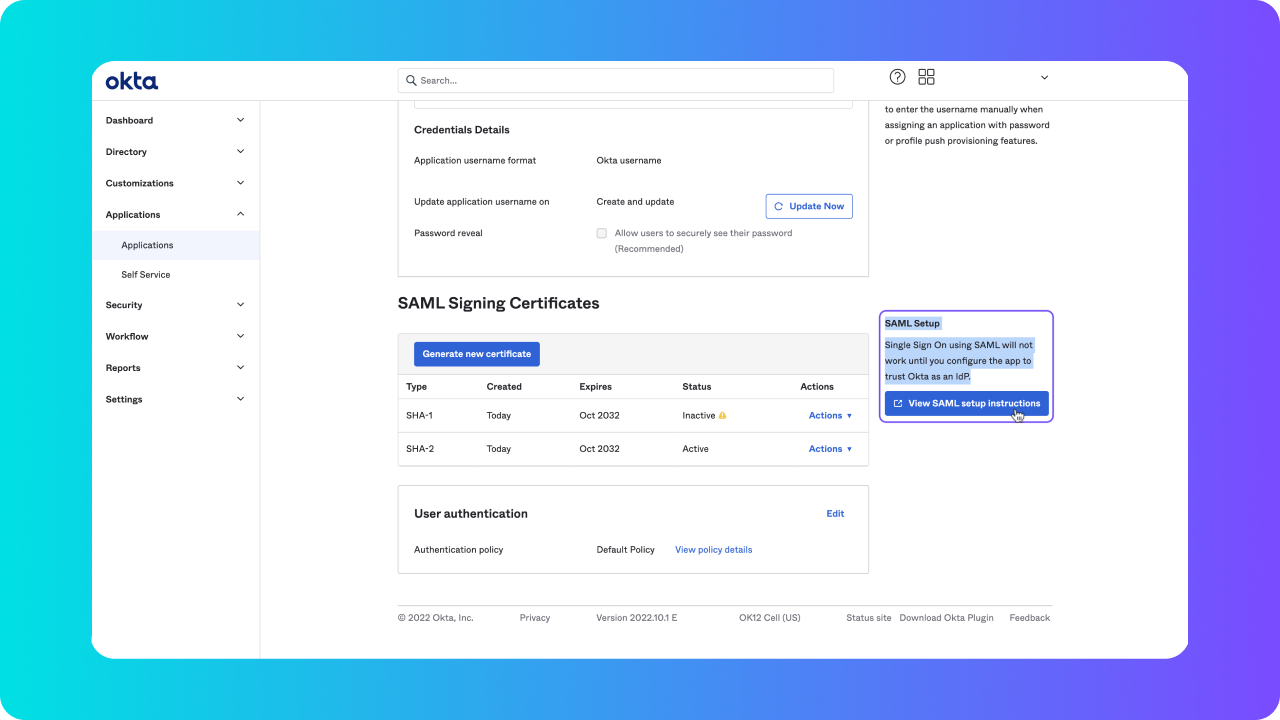The width and height of the screenshot is (1280, 720).
Task: Expand the Directory menu chevron
Action: [240, 152]
